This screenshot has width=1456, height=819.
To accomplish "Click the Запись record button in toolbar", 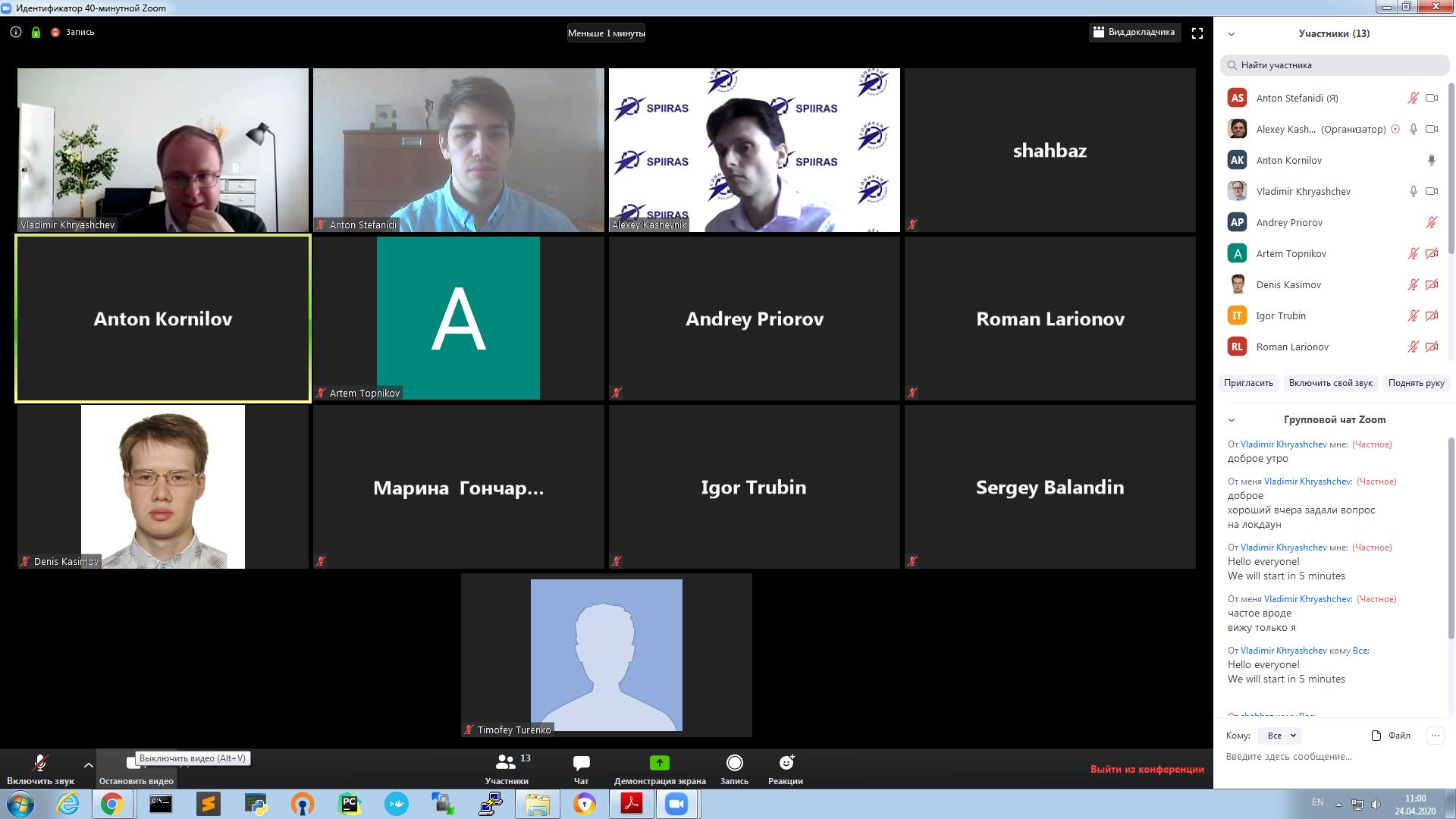I will pyautogui.click(x=734, y=769).
